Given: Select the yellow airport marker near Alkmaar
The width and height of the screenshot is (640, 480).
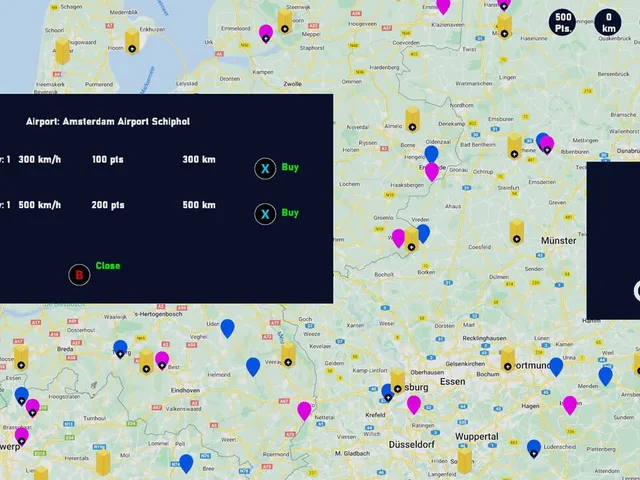Looking at the screenshot, I should click(62, 51).
